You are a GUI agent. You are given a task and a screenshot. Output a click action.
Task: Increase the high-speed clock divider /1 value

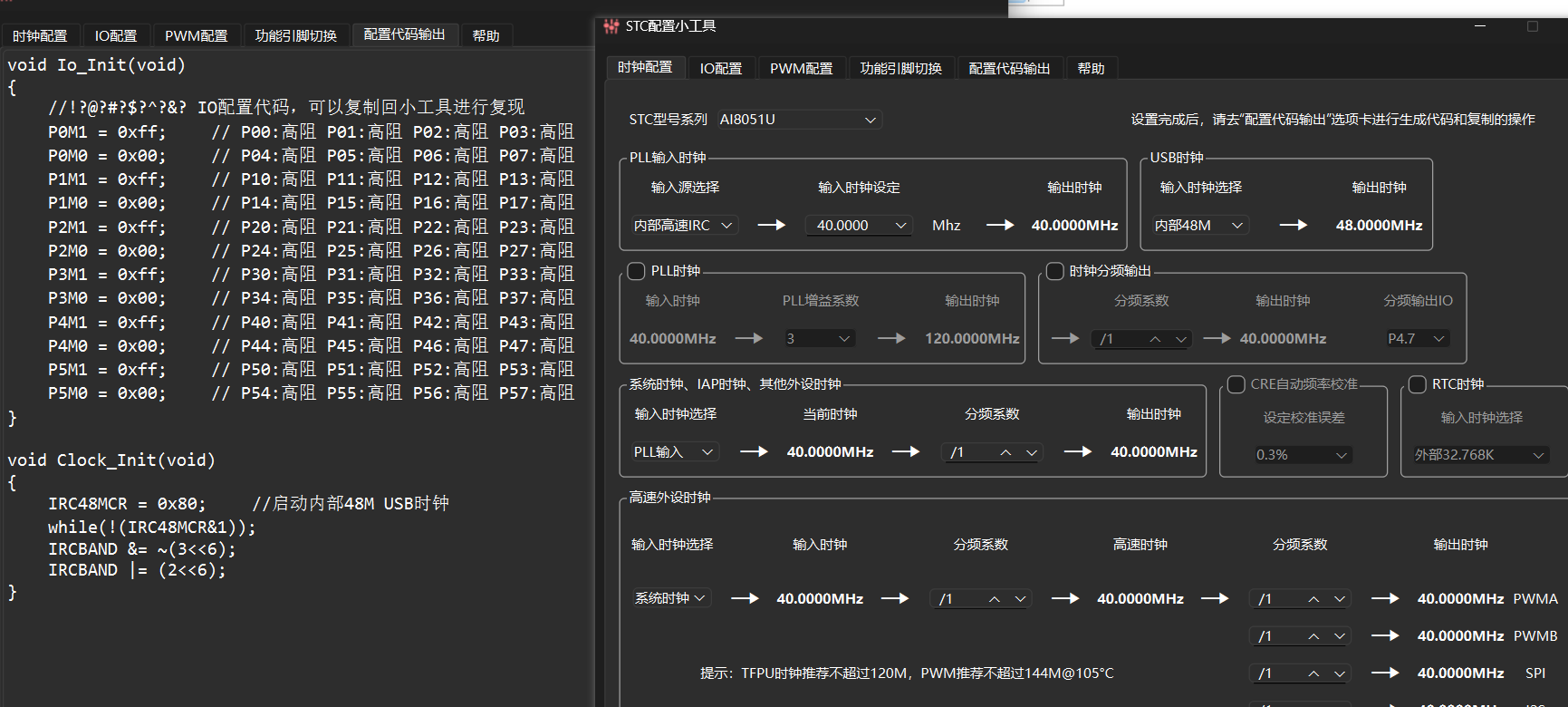click(x=995, y=599)
